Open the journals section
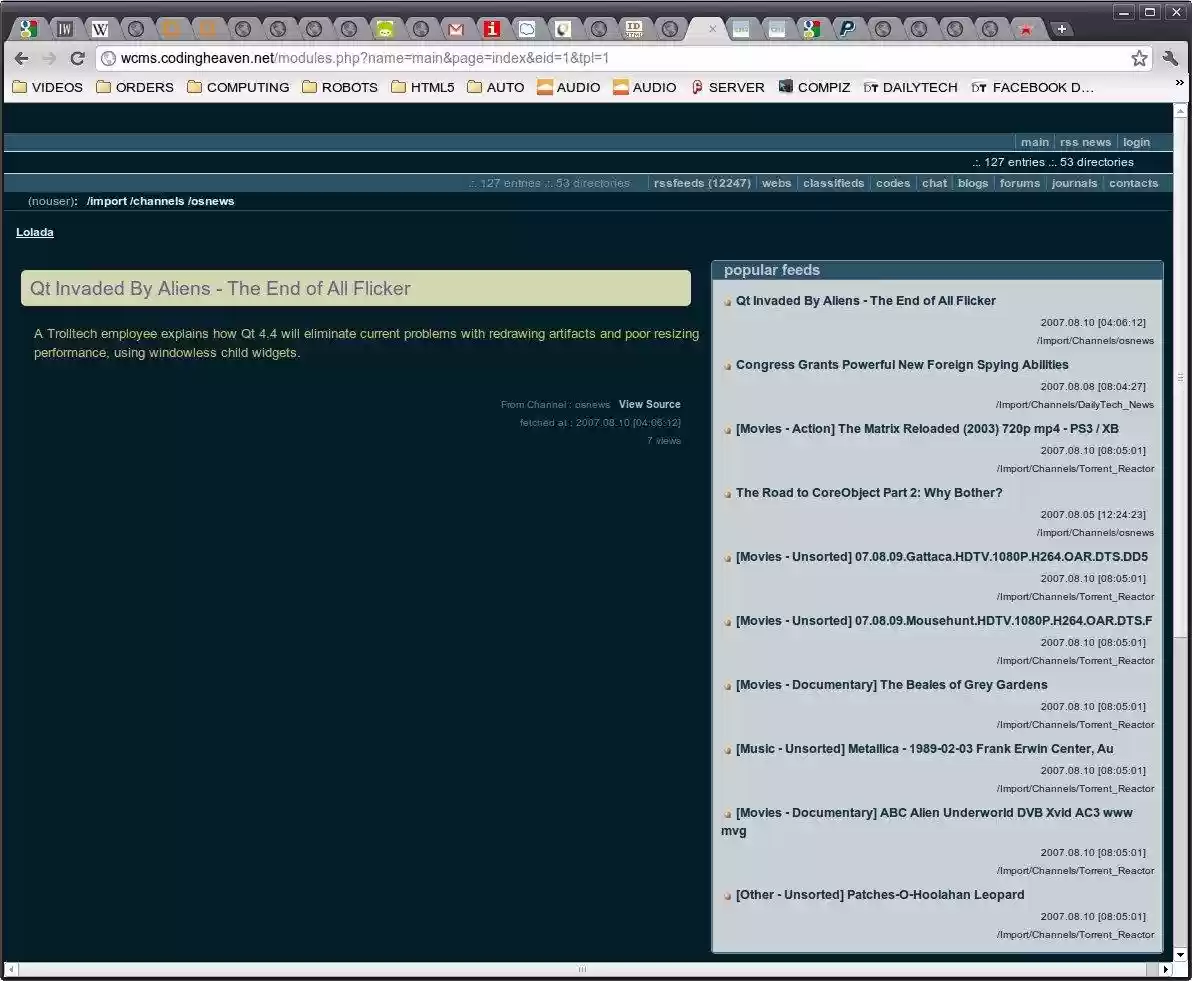The image size is (1192, 981). click(1074, 183)
